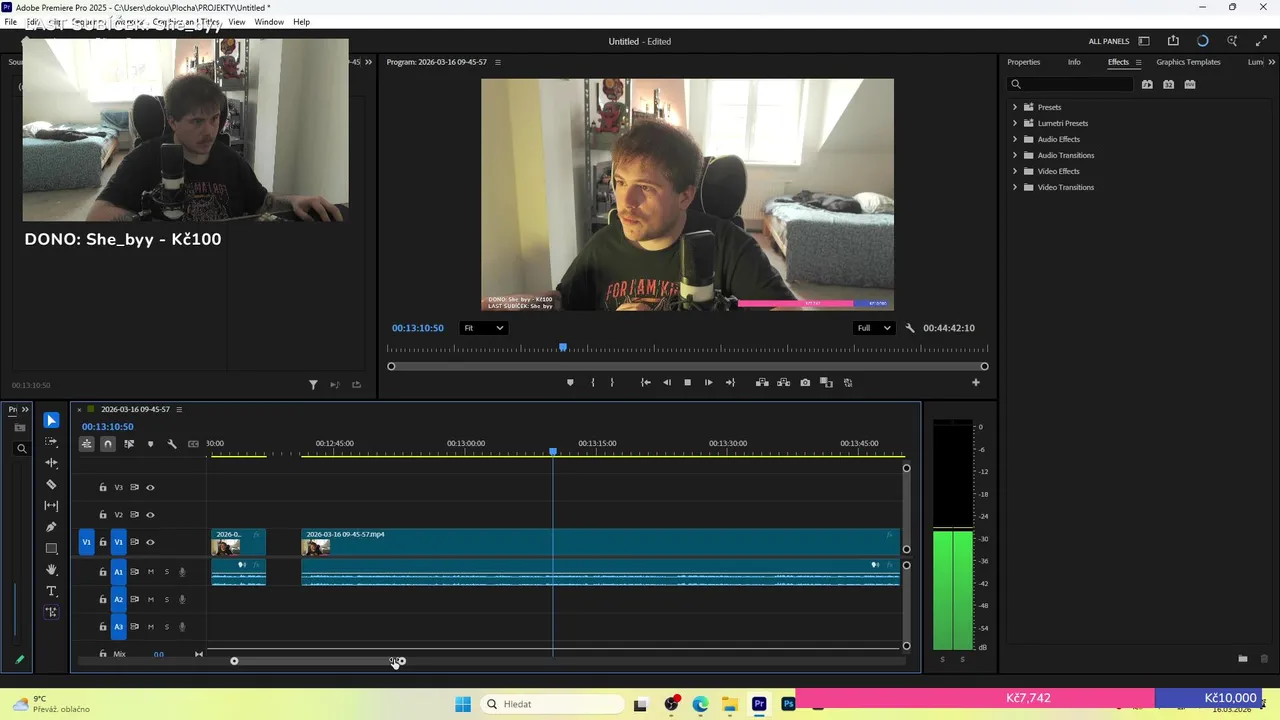Viewport: 1280px width, 720px height.
Task: Click the Lift button in Program monitor
Action: pos(762,382)
